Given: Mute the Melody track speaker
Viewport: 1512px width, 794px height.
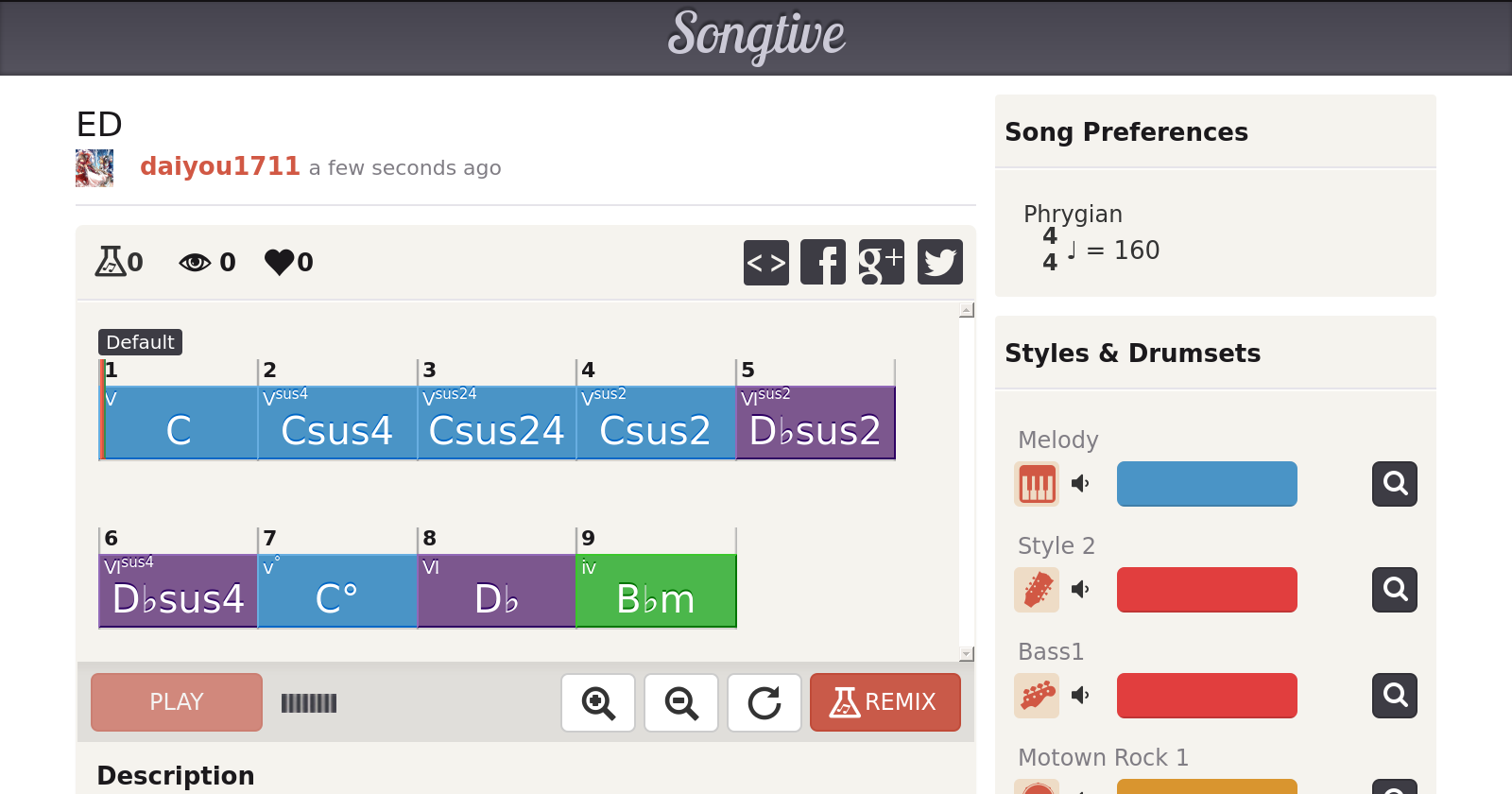Looking at the screenshot, I should point(1081,484).
